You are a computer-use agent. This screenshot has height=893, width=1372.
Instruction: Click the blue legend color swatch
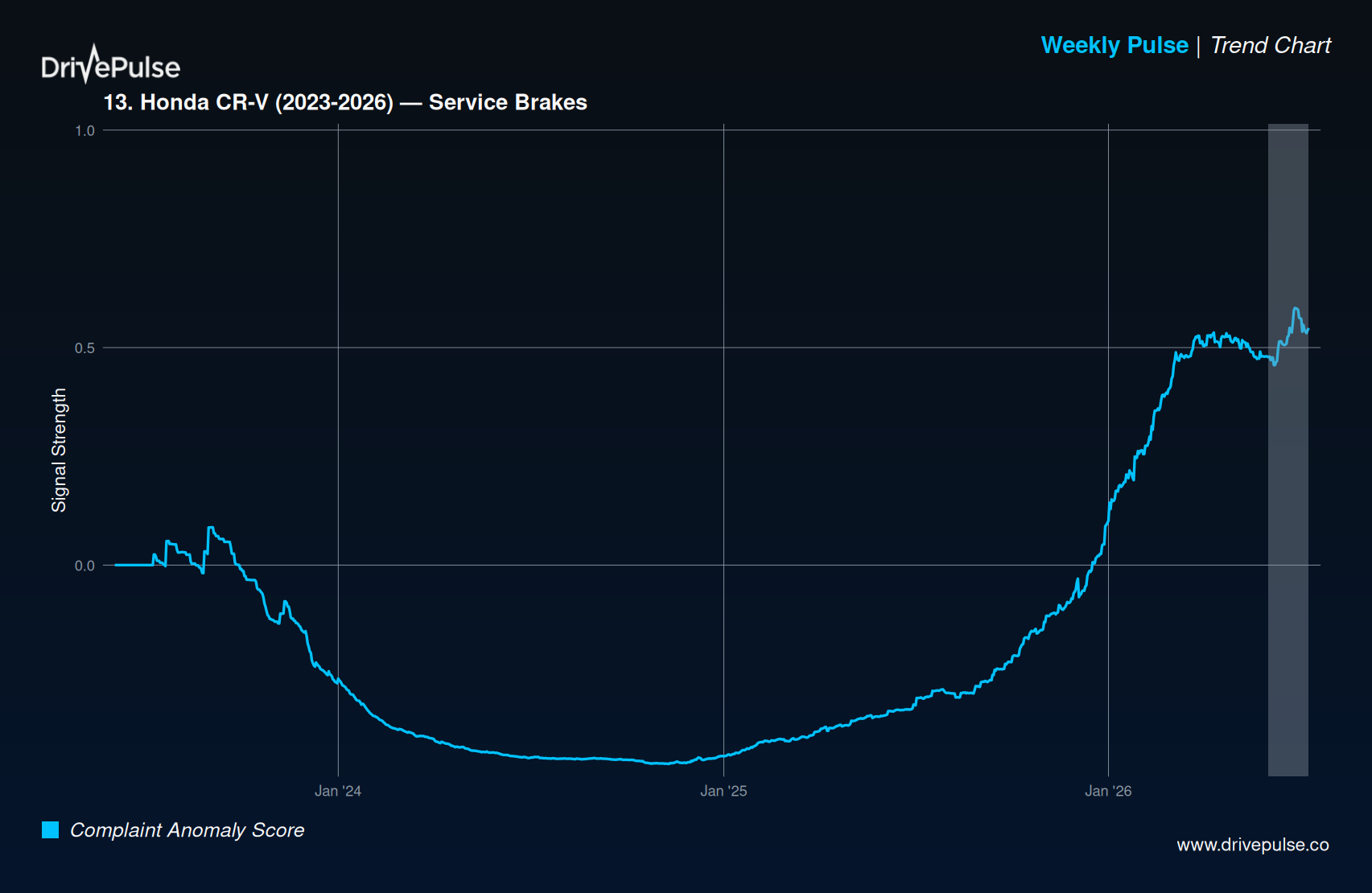[50, 829]
